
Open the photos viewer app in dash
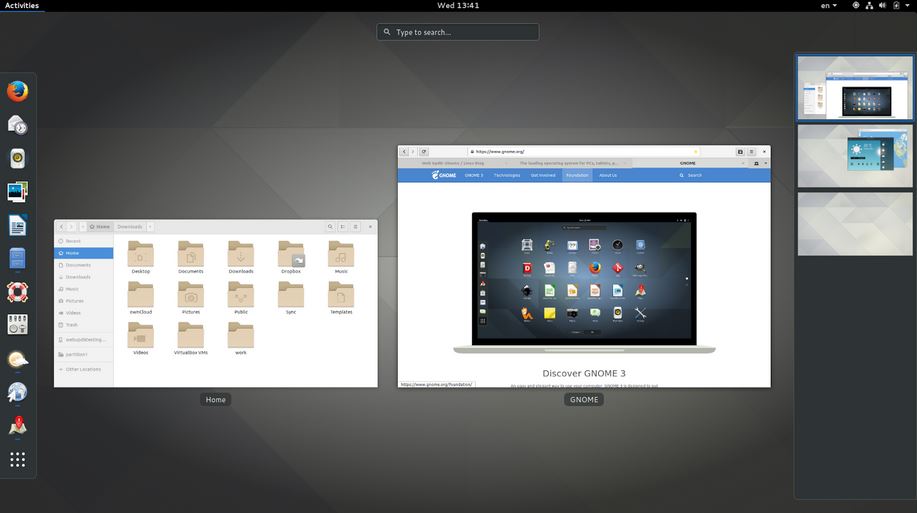18,192
